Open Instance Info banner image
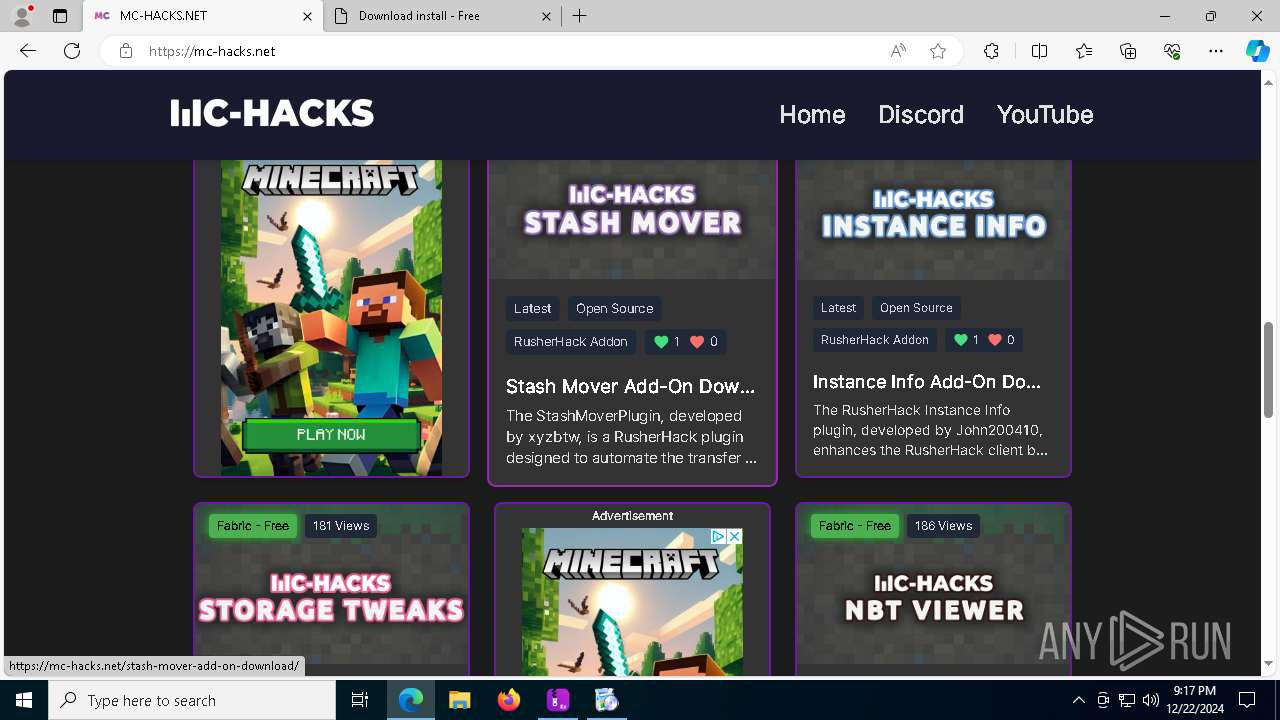 (x=933, y=219)
